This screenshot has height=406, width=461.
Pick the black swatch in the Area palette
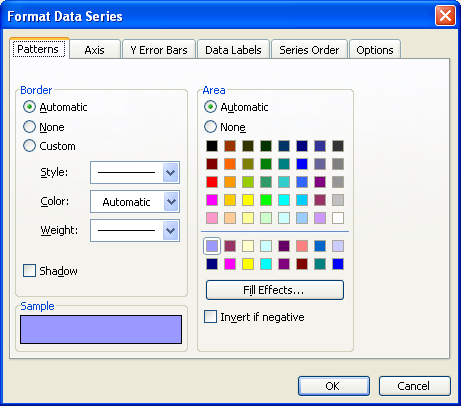pos(212,146)
